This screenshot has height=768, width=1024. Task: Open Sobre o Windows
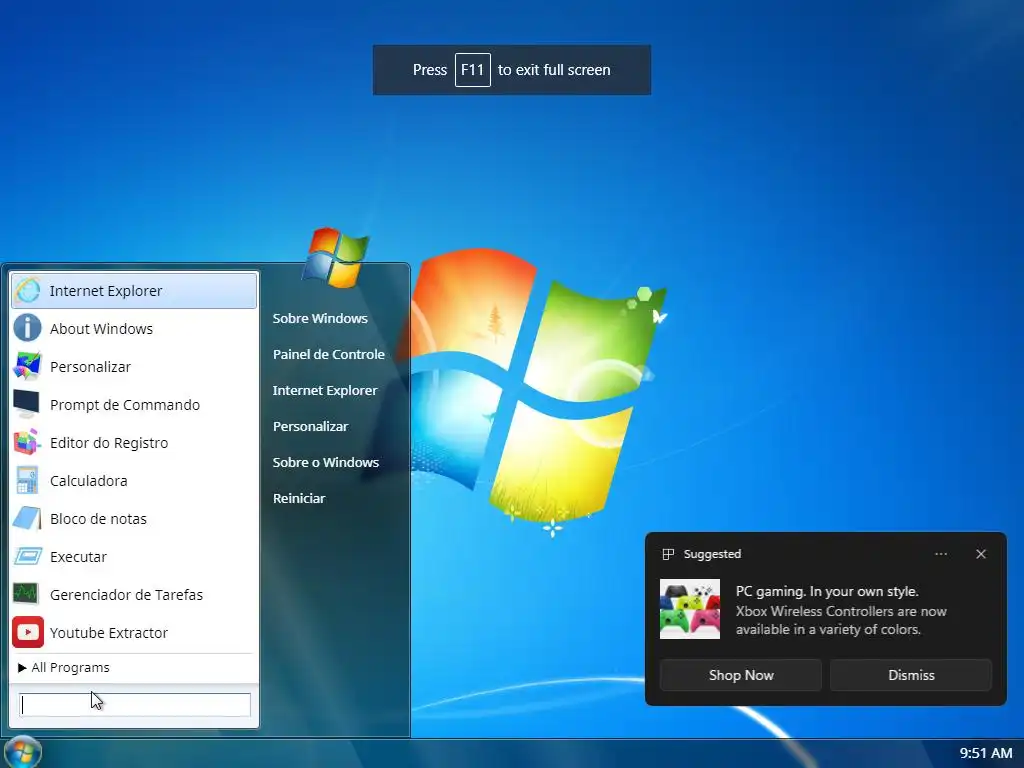click(325, 462)
